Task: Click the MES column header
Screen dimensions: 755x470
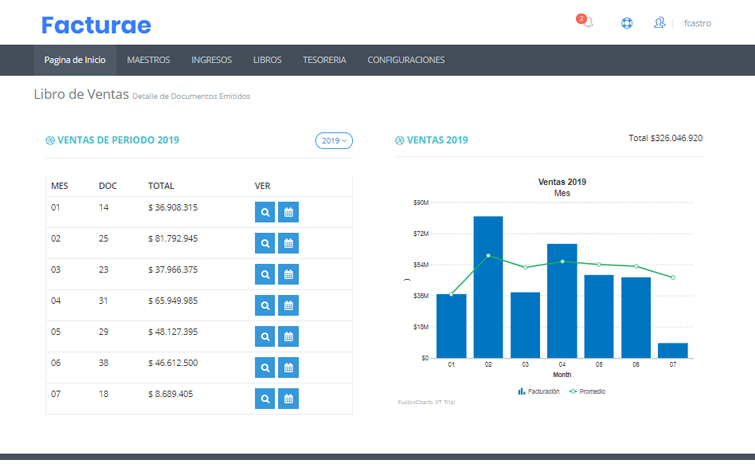Action: tap(60, 186)
